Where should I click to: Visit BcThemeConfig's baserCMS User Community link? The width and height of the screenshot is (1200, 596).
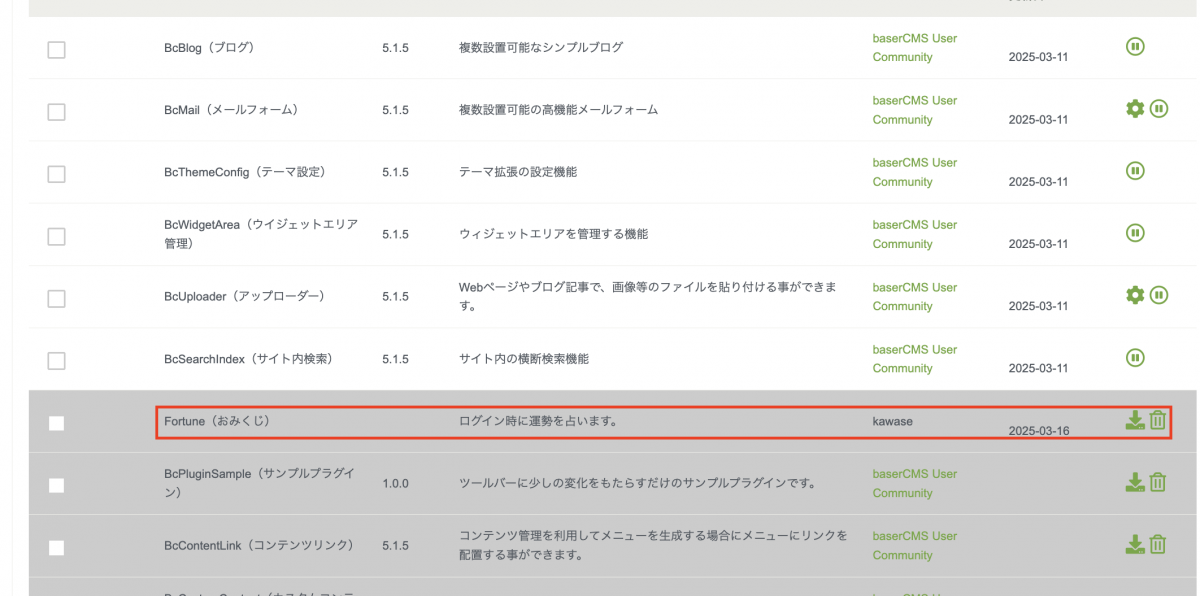pos(914,171)
